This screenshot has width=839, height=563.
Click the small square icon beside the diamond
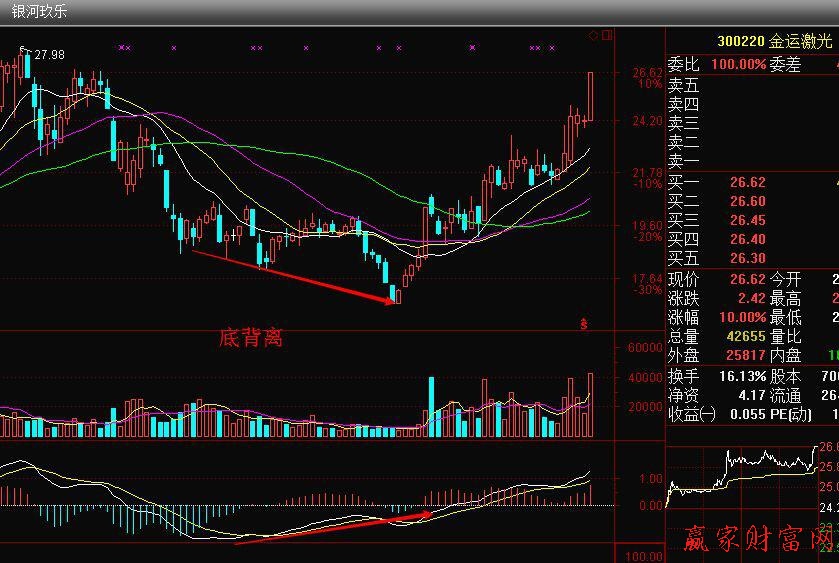605,35
